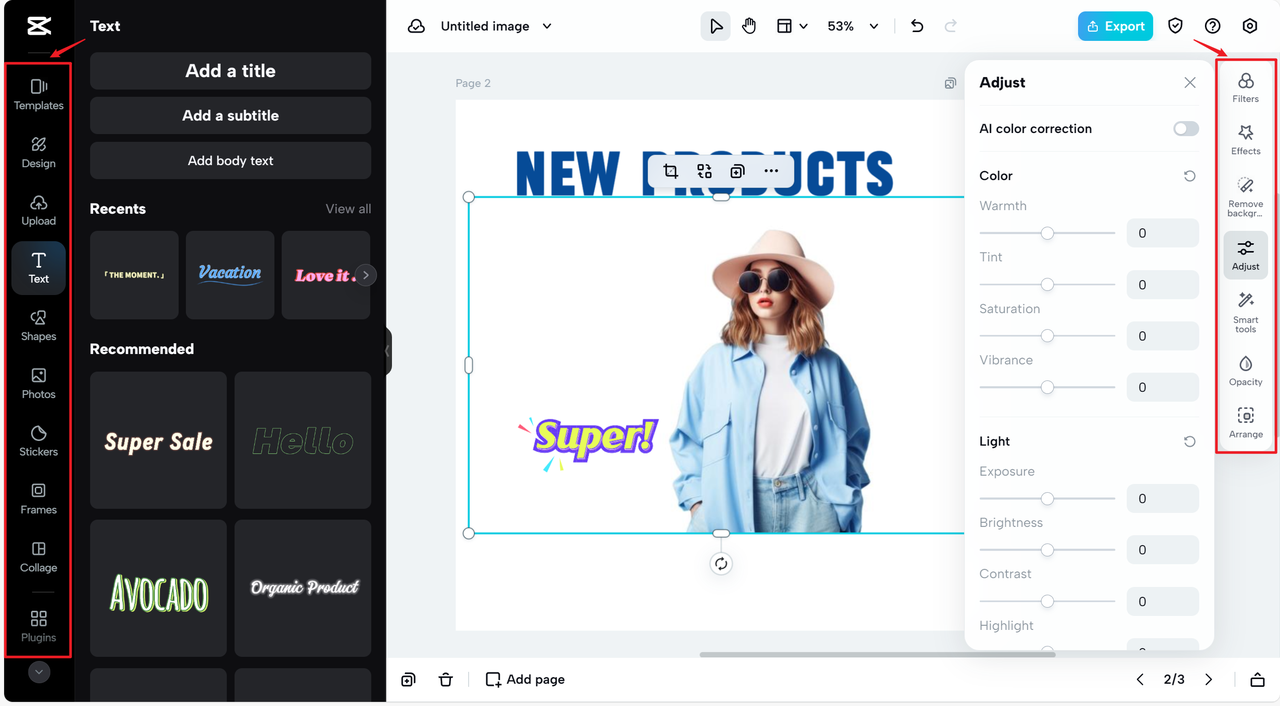Click Add a subtitle button
The height and width of the screenshot is (706, 1280).
click(230, 116)
